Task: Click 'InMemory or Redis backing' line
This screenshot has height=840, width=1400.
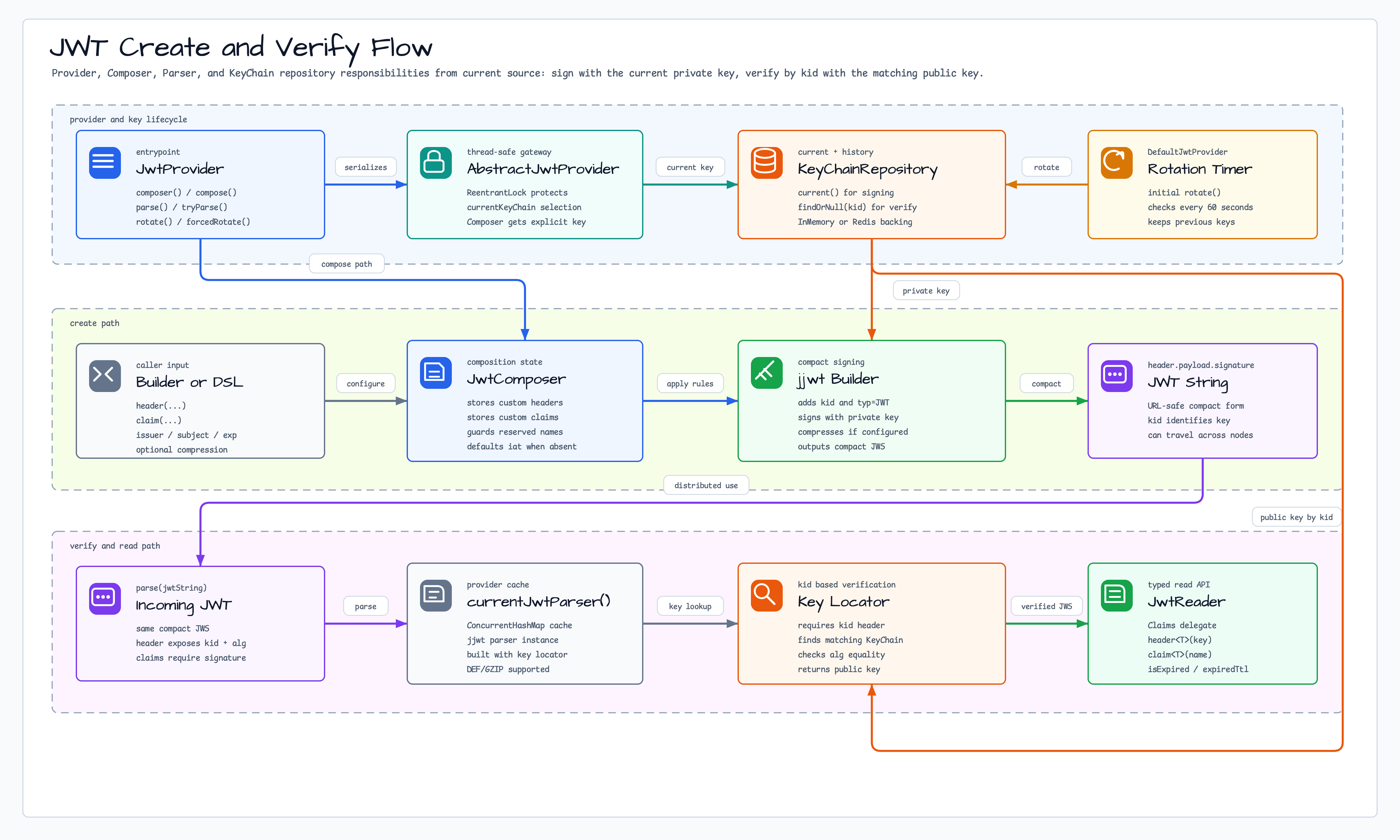Action: pyautogui.click(x=855, y=222)
